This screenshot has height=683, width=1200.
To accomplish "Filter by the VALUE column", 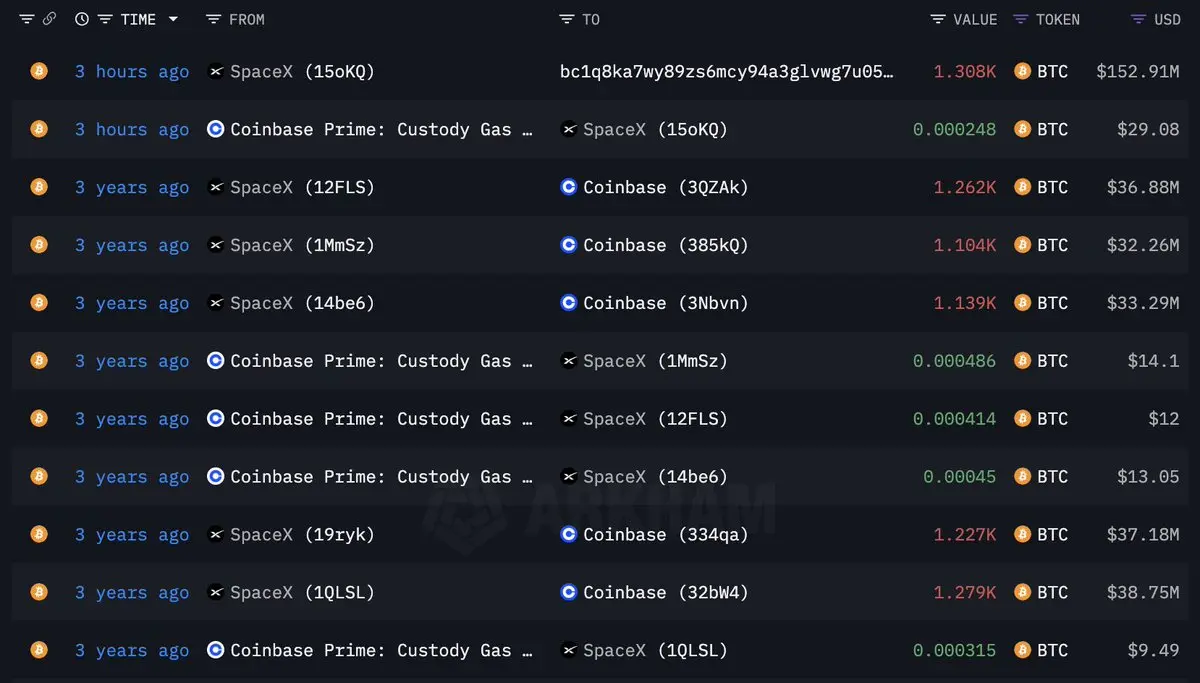I will click(x=937, y=19).
